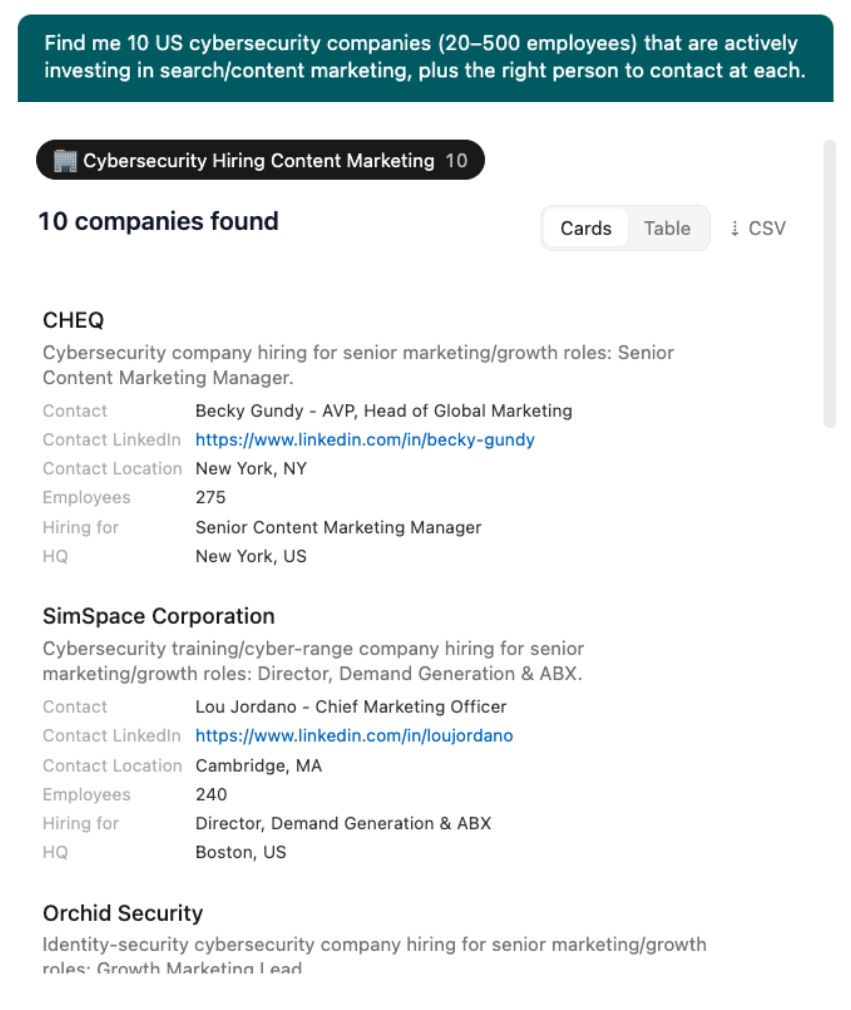851x1010 pixels.
Task: Open the Cybersecurity Hiring Content Marketing pill
Action: (260, 160)
